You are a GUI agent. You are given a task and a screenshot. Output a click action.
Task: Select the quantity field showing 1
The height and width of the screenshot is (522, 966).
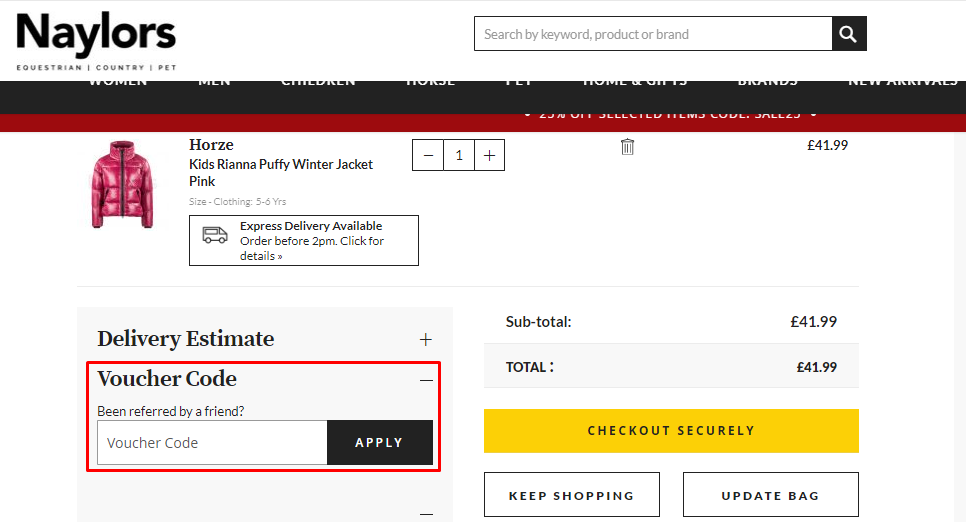[459, 155]
